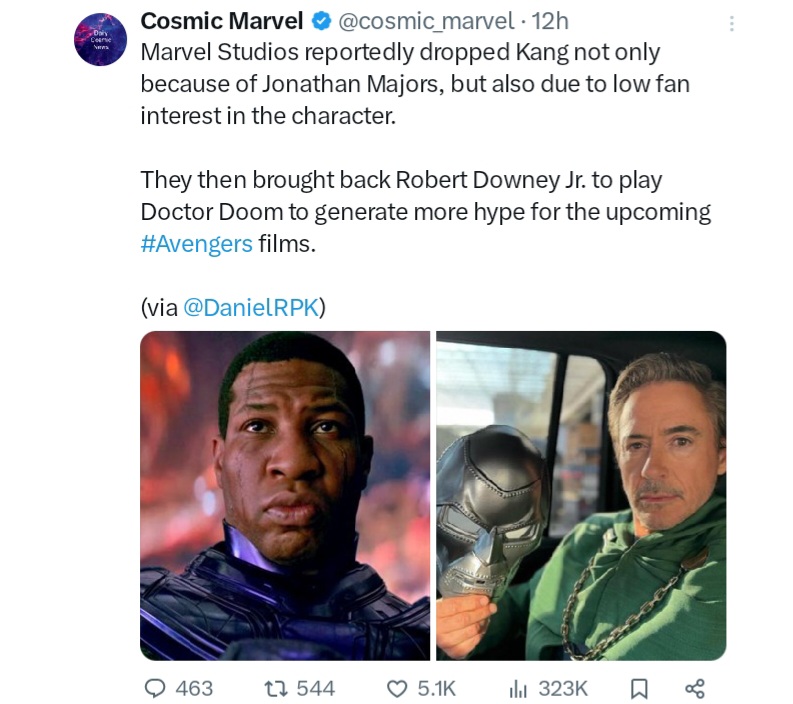Click the reply speech bubble icon
Screen dimensions: 793x704
(x=155, y=688)
